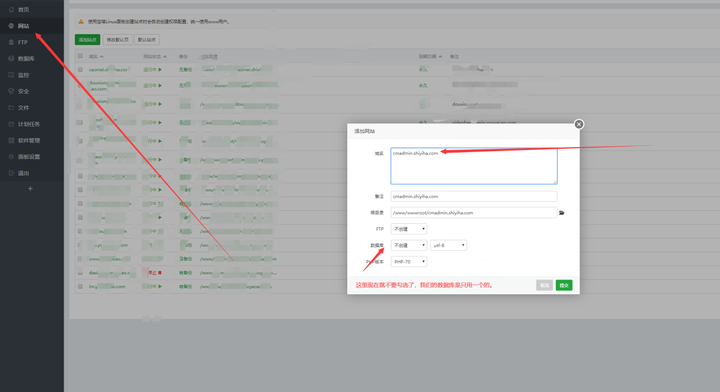The image size is (720, 392).
Task: Sort the table by 网站状态 column arrow
Action: tap(165, 56)
